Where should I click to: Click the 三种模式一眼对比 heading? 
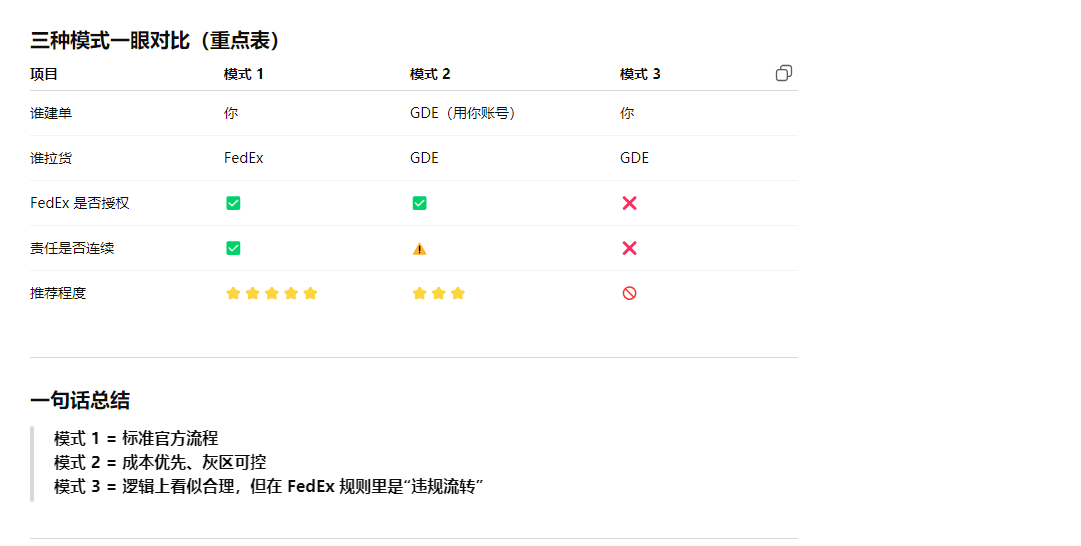(x=155, y=41)
